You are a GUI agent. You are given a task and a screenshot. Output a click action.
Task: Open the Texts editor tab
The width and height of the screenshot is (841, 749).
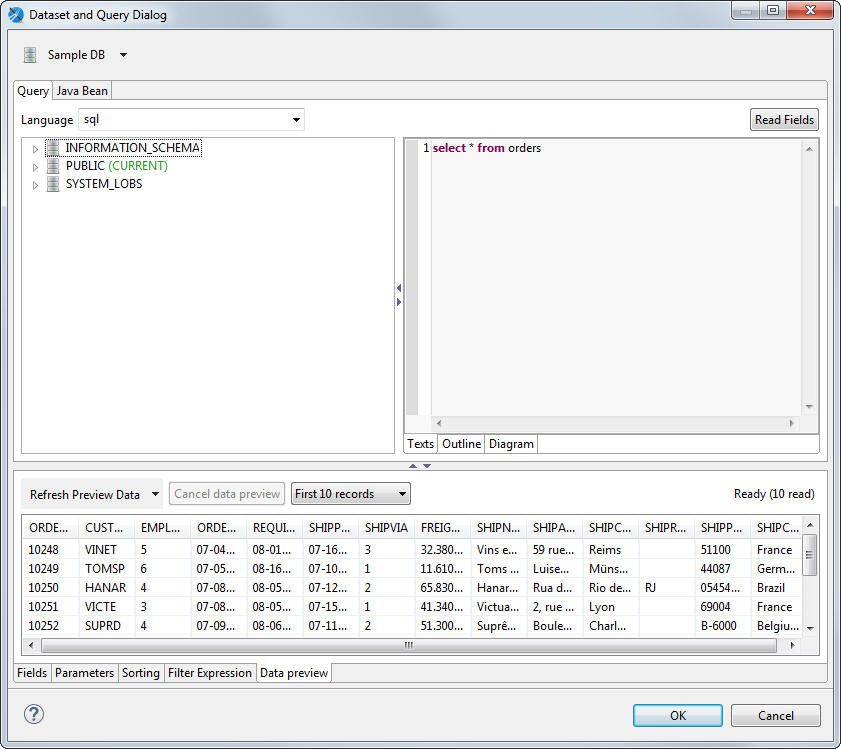tap(420, 444)
